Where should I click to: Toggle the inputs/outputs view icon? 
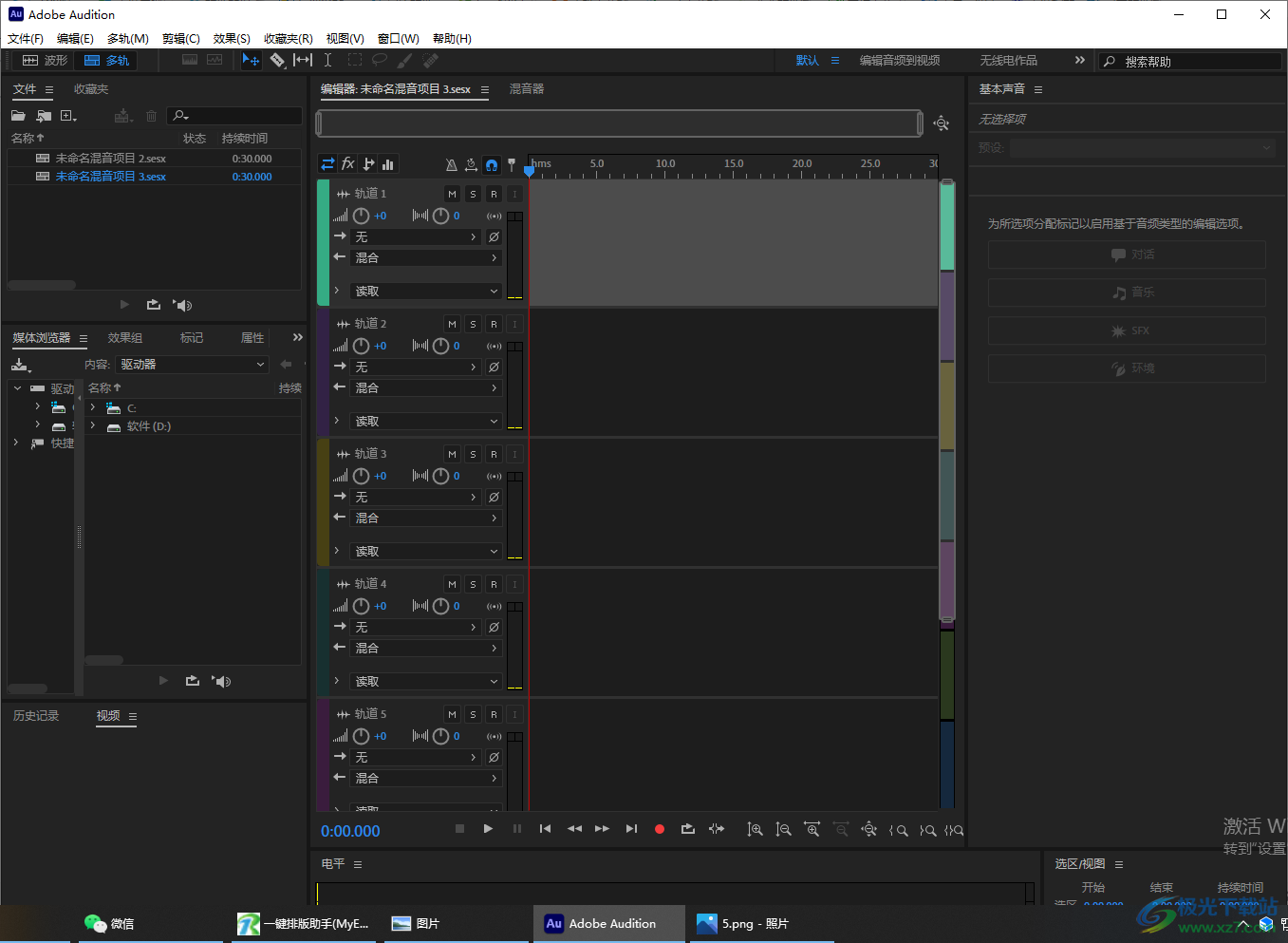tap(327, 164)
